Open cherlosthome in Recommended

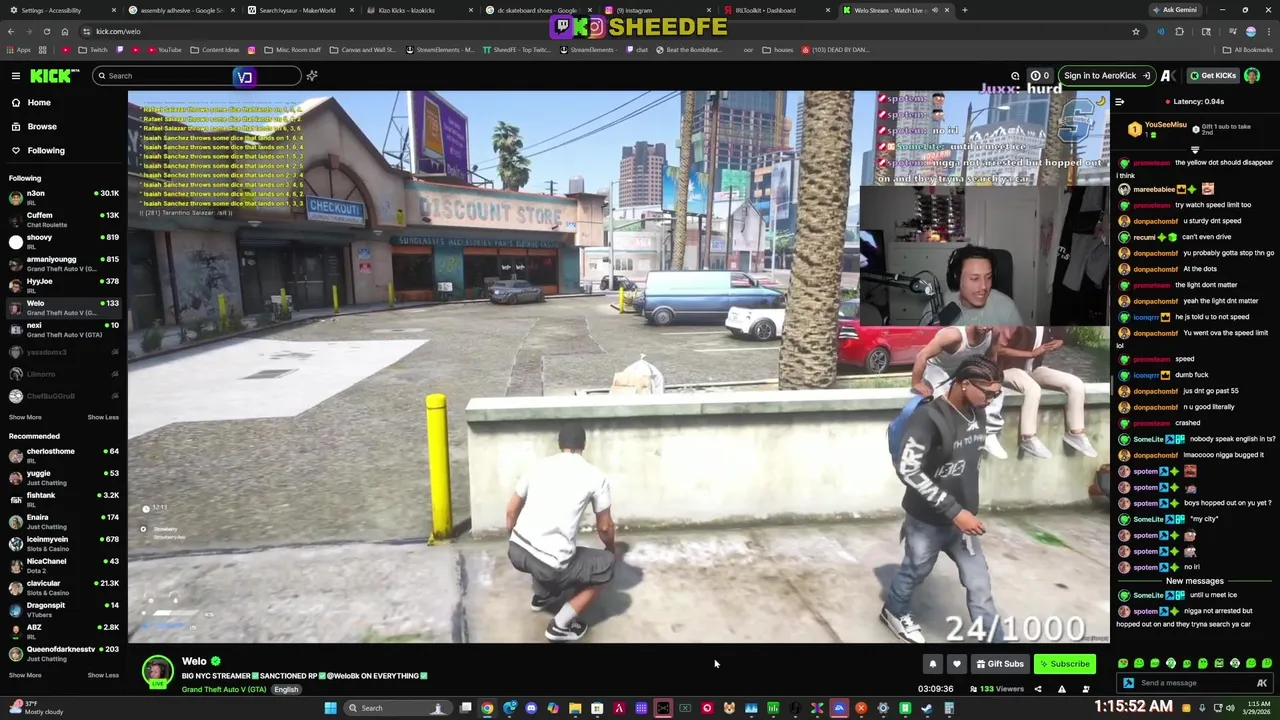(62, 455)
